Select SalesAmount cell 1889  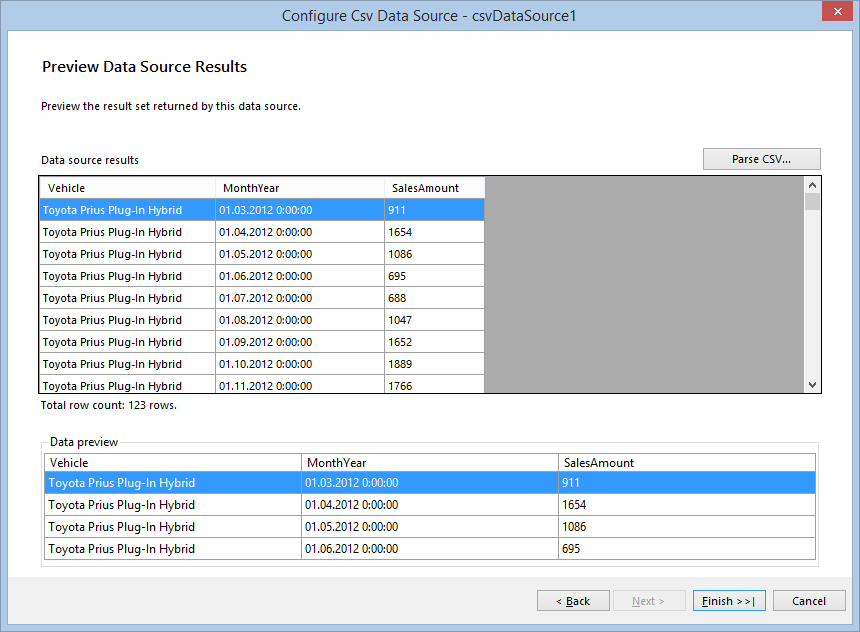(x=434, y=364)
